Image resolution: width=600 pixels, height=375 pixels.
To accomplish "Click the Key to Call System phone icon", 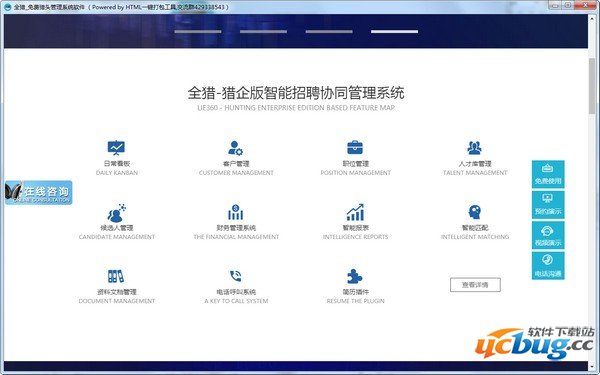I will [x=236, y=276].
